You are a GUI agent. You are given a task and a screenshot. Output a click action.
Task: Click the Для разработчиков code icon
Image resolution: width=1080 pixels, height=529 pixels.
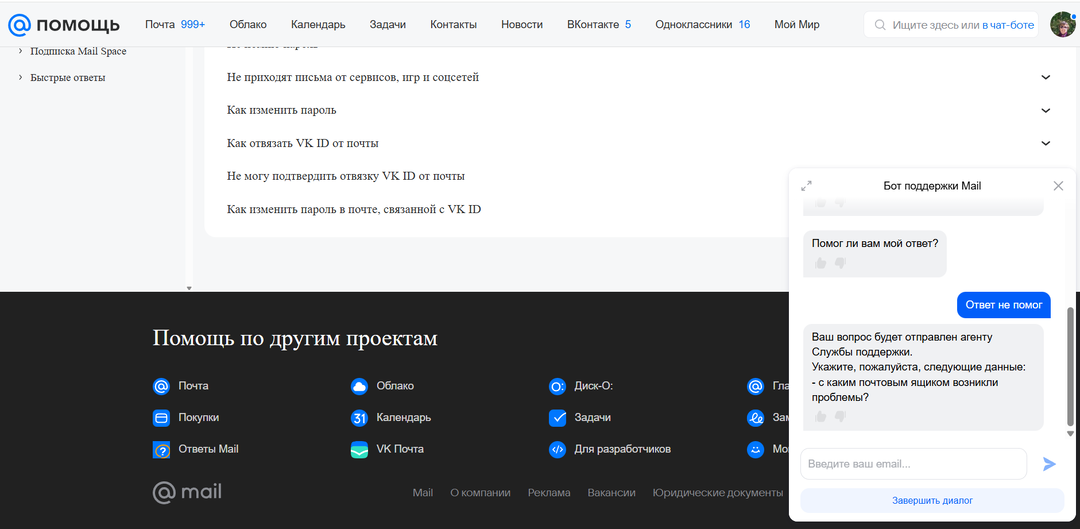pyautogui.click(x=557, y=450)
